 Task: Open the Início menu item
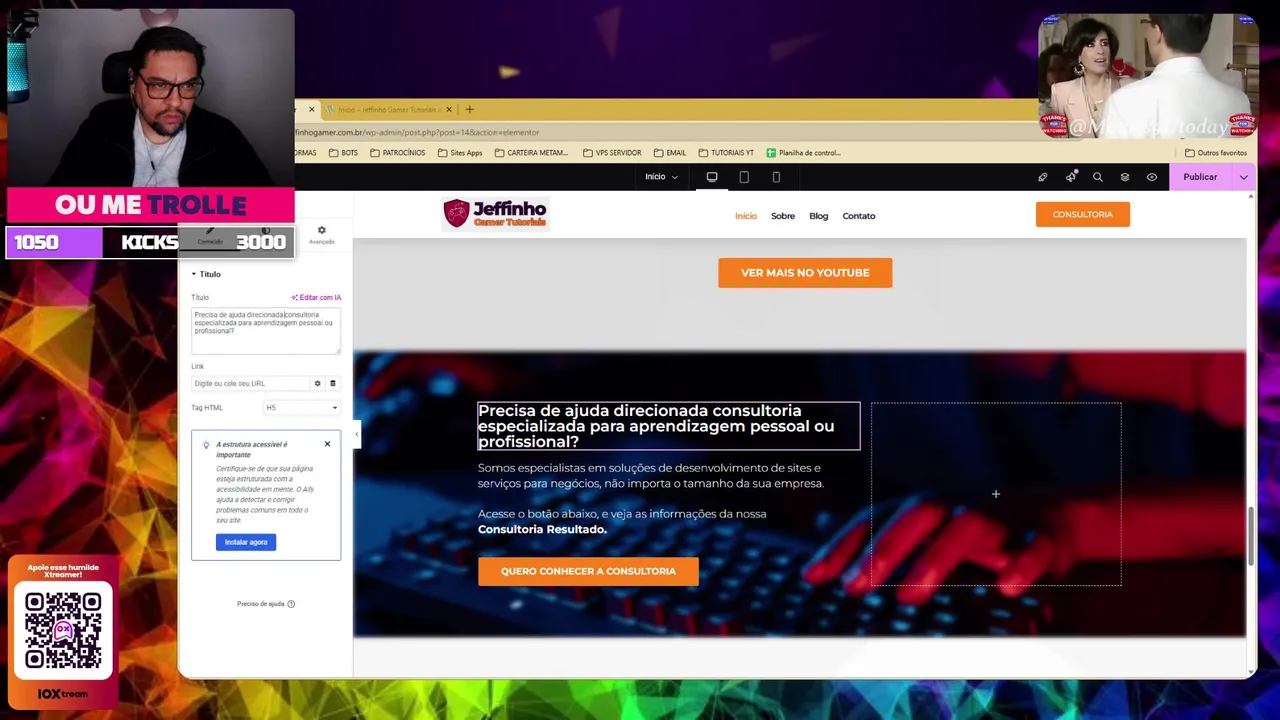click(746, 216)
